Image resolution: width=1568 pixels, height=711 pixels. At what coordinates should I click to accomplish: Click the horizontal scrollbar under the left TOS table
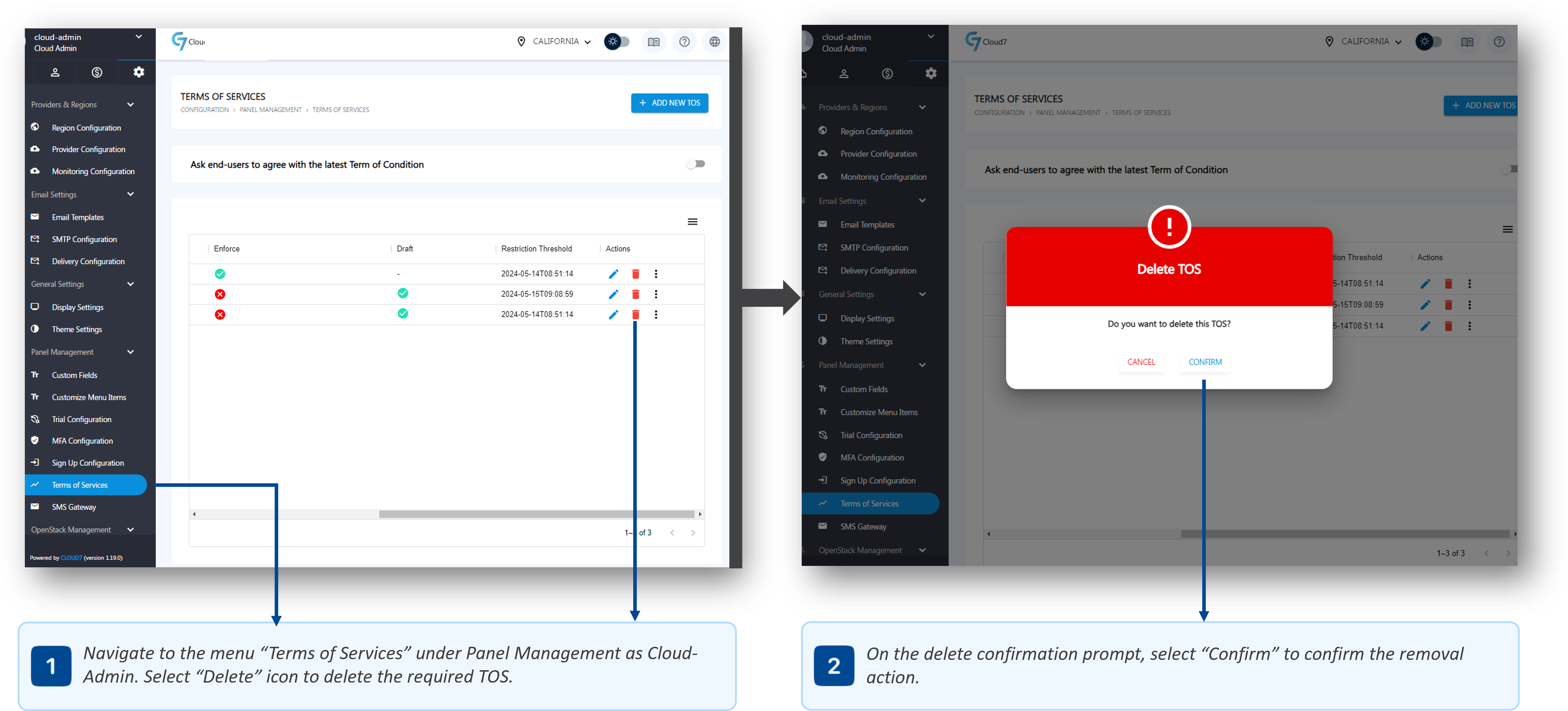click(x=536, y=514)
